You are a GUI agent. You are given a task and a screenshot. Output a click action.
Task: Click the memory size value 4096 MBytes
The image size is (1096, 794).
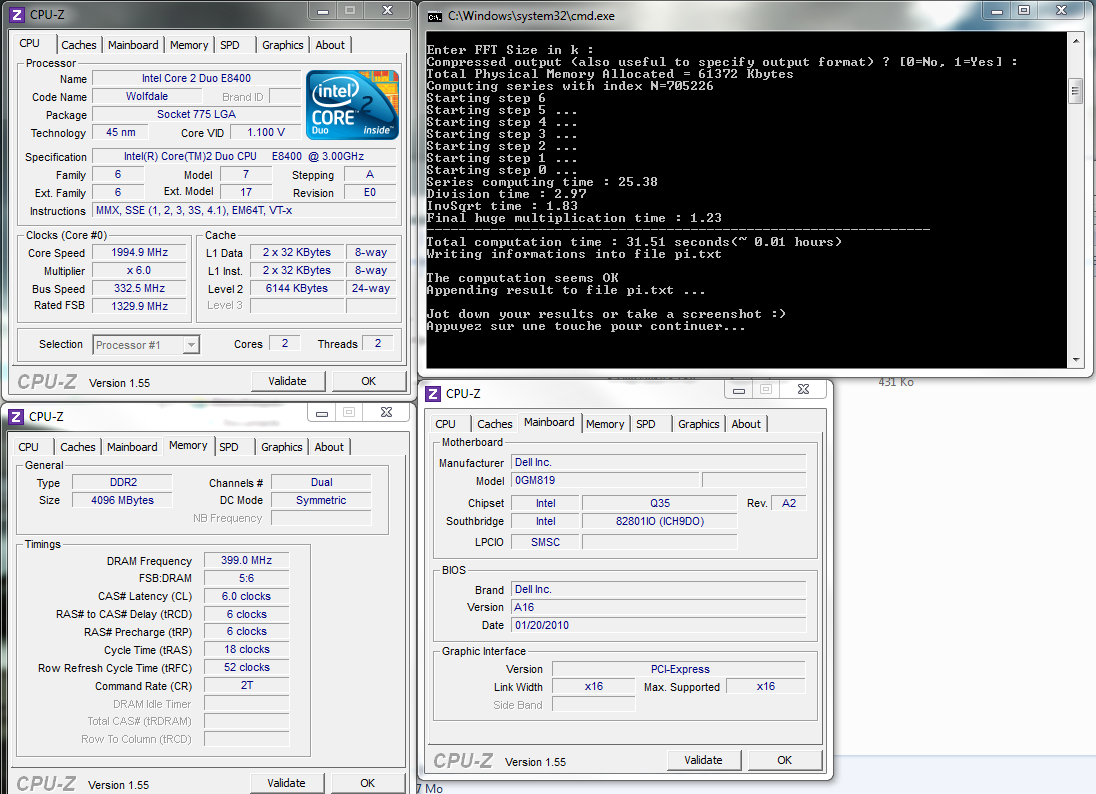122,500
